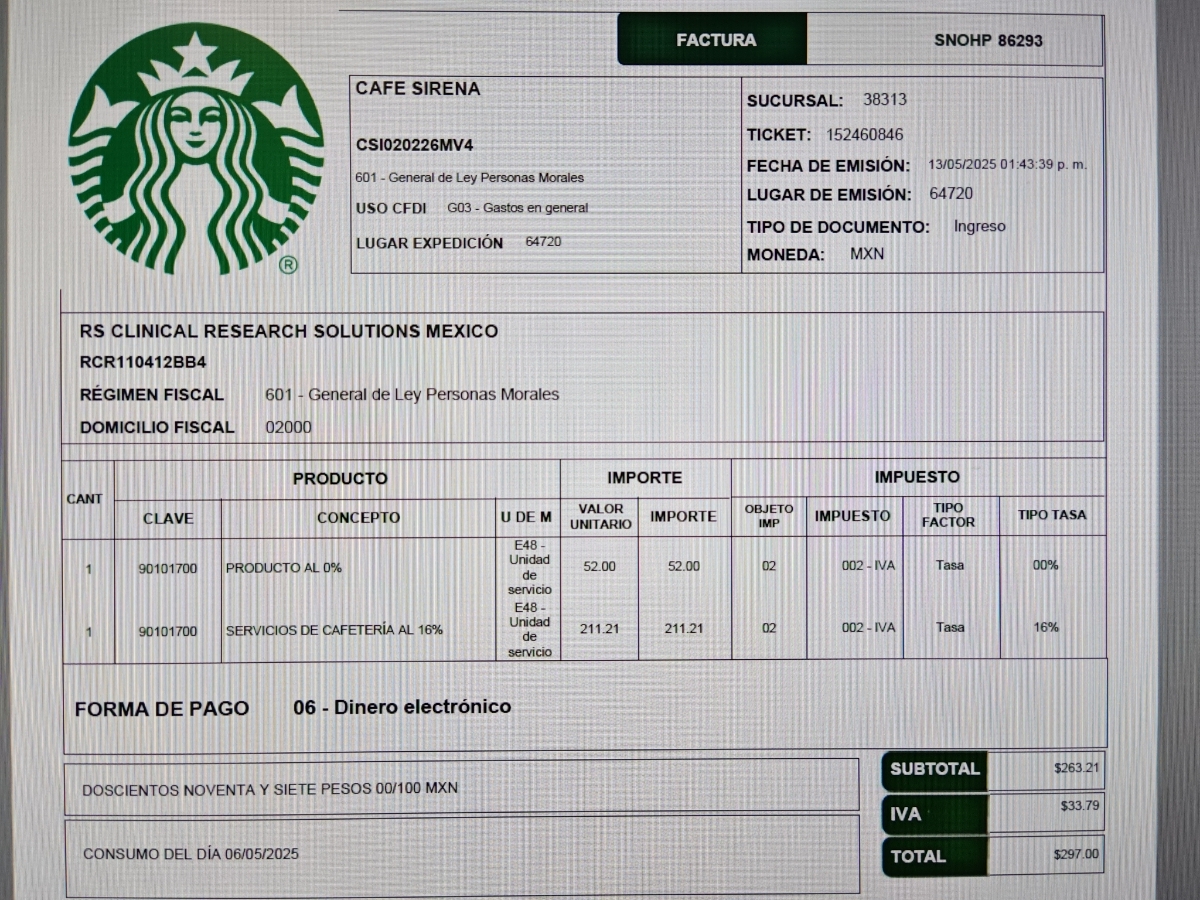This screenshot has width=1200, height=900.
Task: Select the IVA amount $33.79
Action: pos(1078,806)
